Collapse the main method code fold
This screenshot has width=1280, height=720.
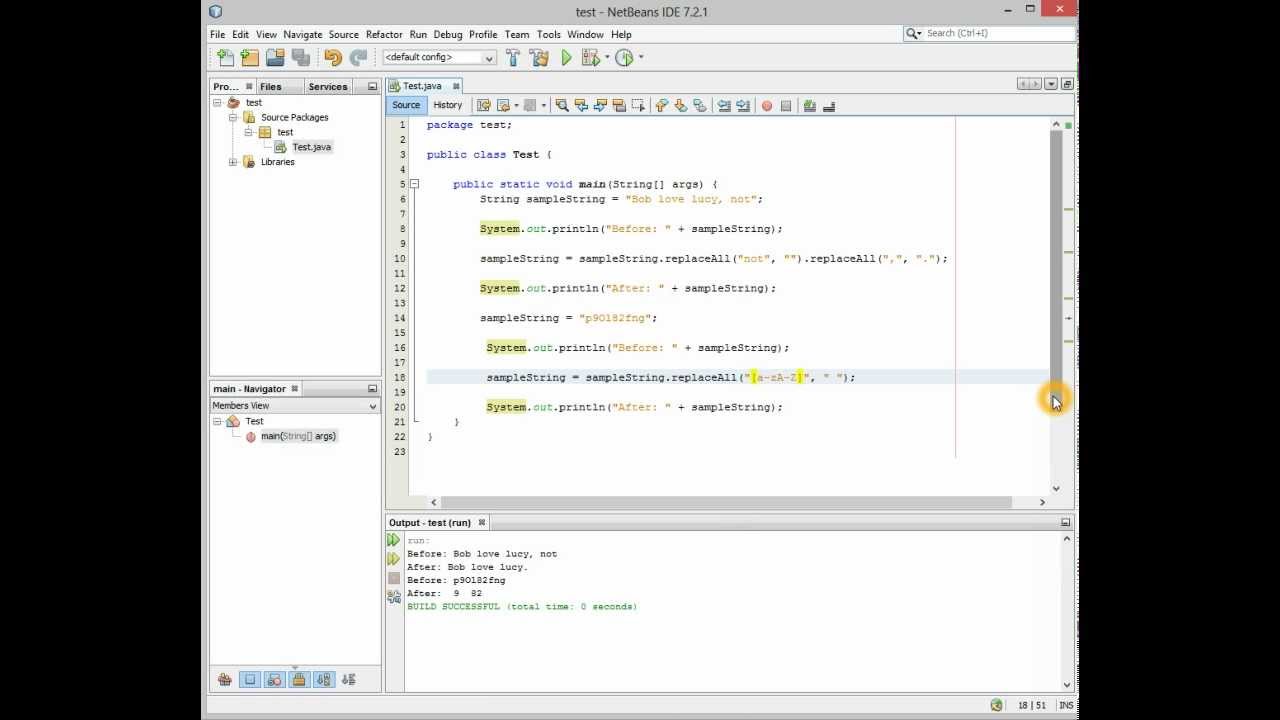click(x=414, y=184)
